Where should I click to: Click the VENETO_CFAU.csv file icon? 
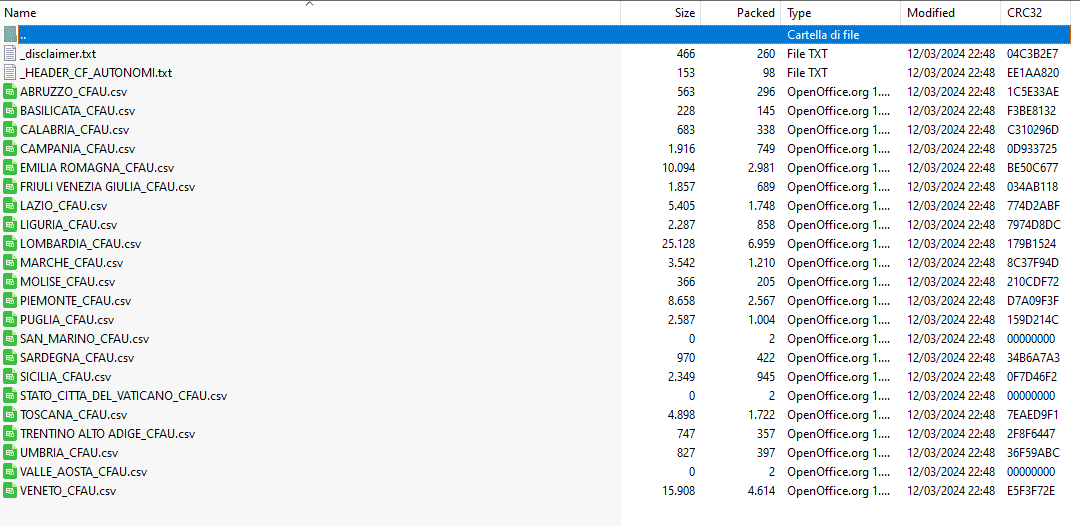[x=11, y=491]
